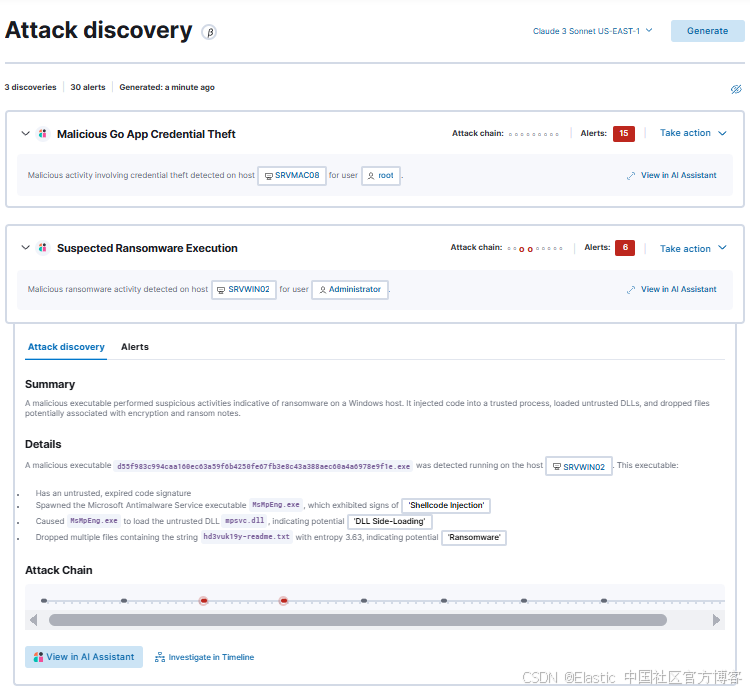This screenshot has height=691, width=750.
Task: Open the Claude 3 Sonnet US-EAST-1 connector dropdown
Action: pyautogui.click(x=593, y=31)
